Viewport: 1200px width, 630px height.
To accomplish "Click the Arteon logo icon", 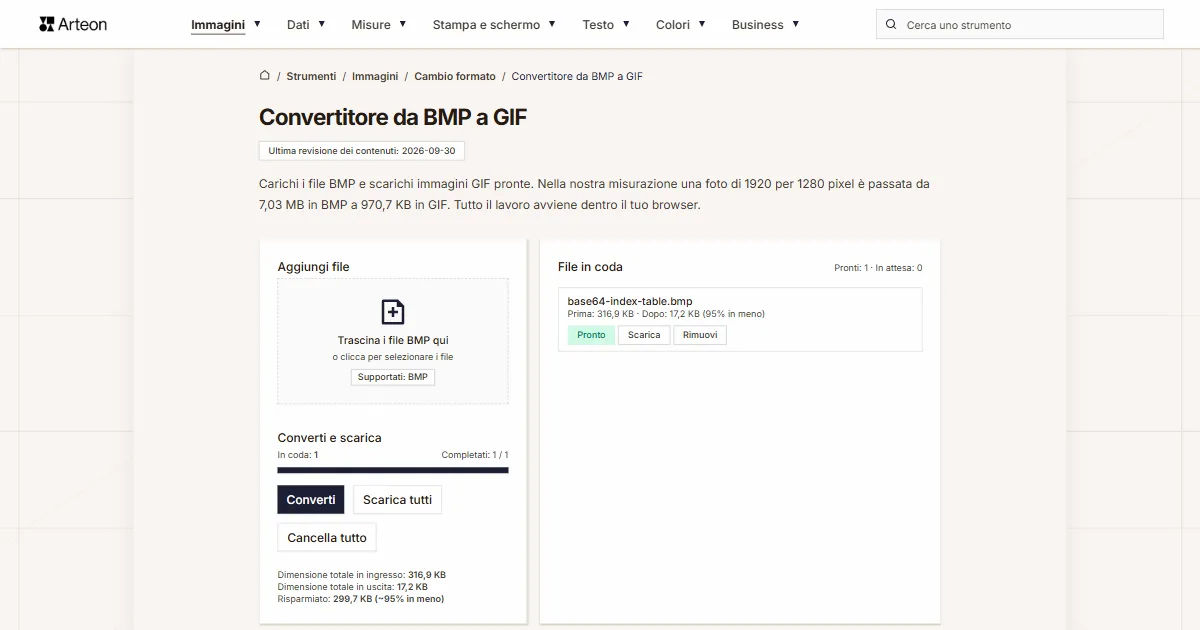I will (46, 24).
